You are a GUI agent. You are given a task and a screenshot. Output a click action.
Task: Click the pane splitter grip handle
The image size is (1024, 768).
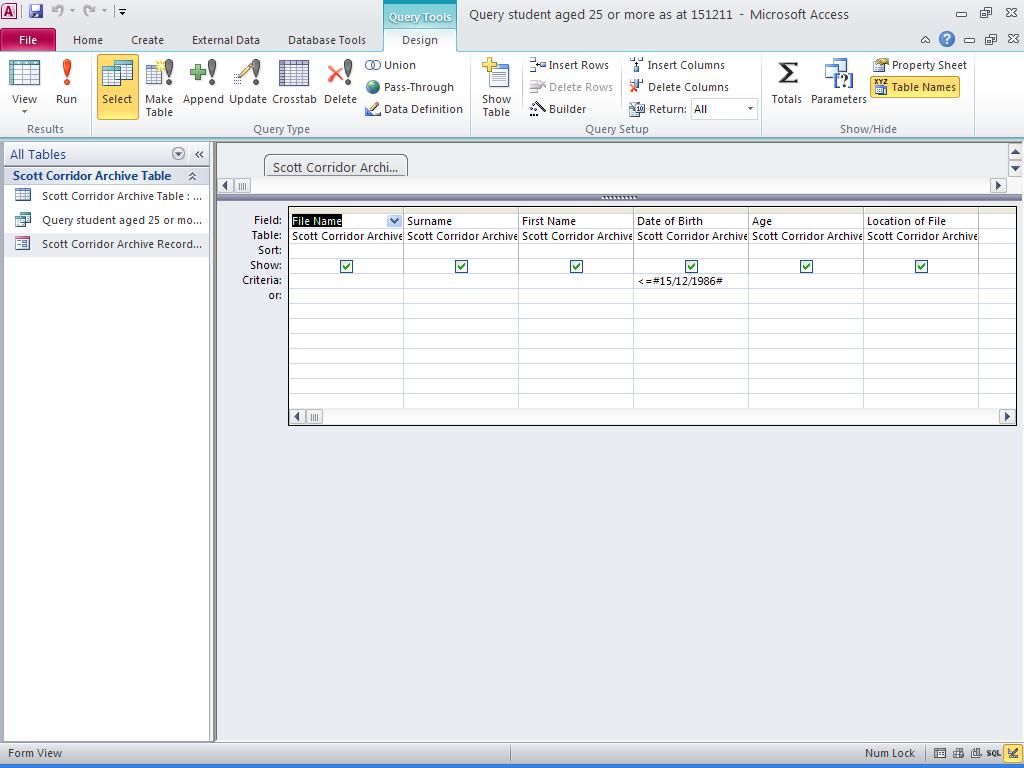pyautogui.click(x=618, y=197)
